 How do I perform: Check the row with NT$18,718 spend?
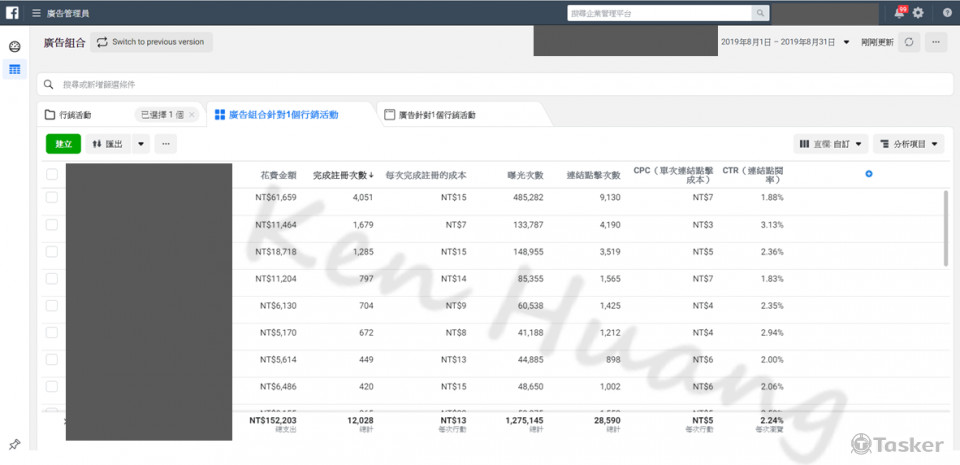52,251
